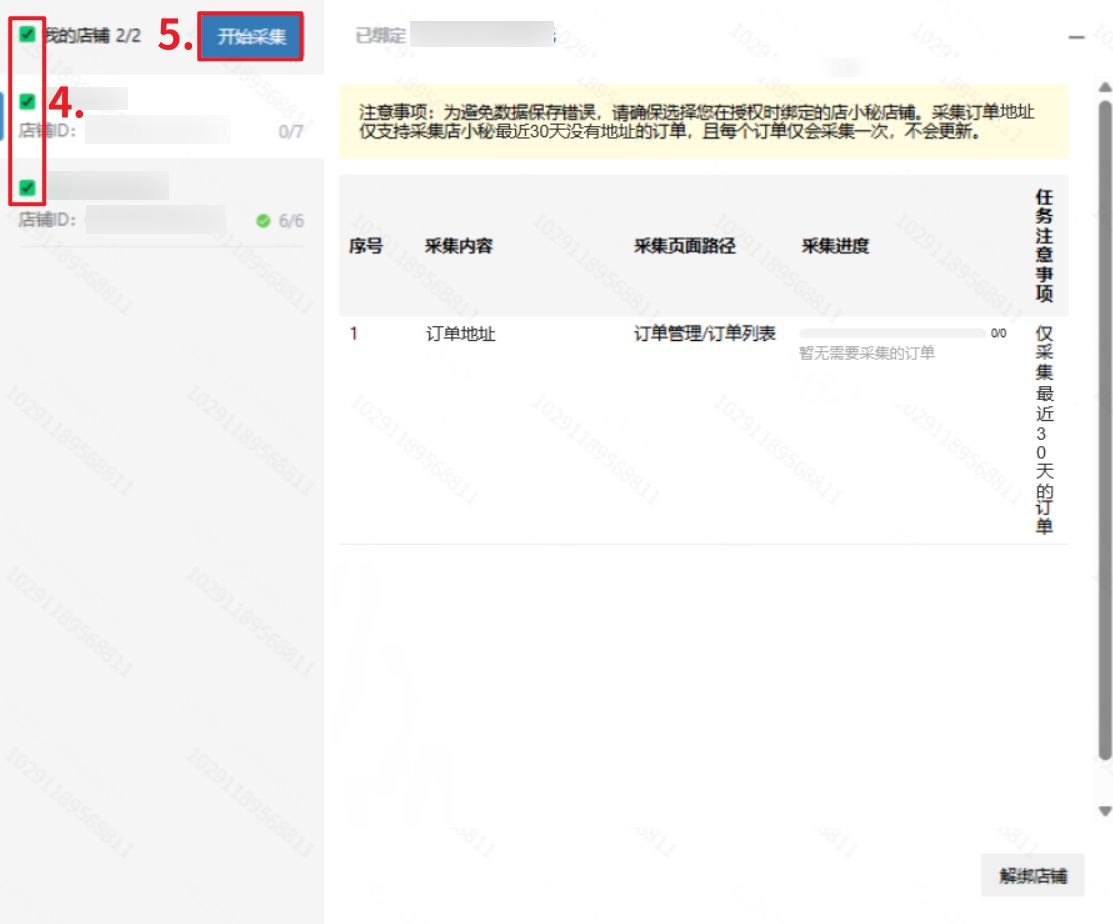Click the scrollbar down arrow
Viewport: 1113px width, 924px height.
(1104, 810)
